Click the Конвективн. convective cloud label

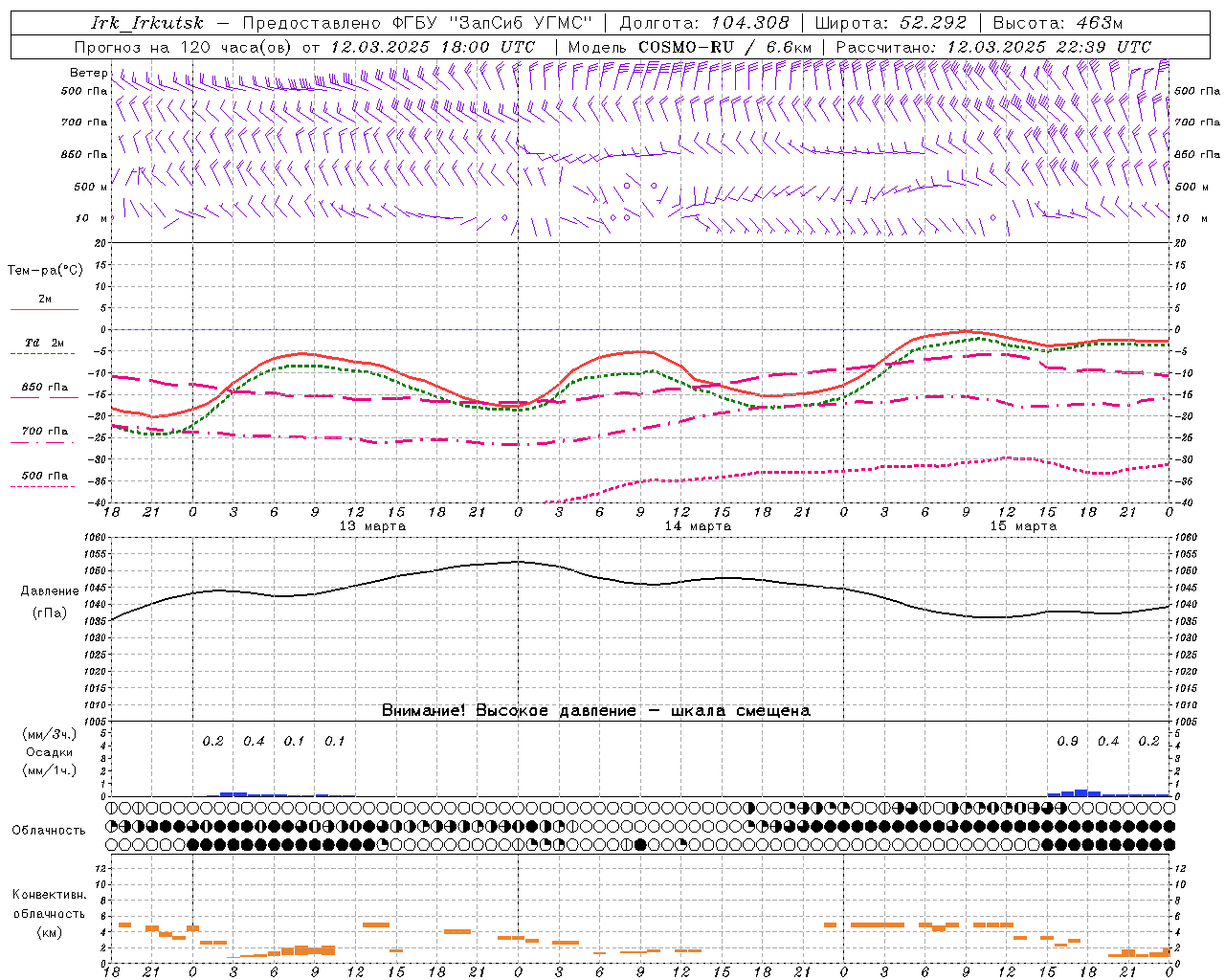click(49, 895)
